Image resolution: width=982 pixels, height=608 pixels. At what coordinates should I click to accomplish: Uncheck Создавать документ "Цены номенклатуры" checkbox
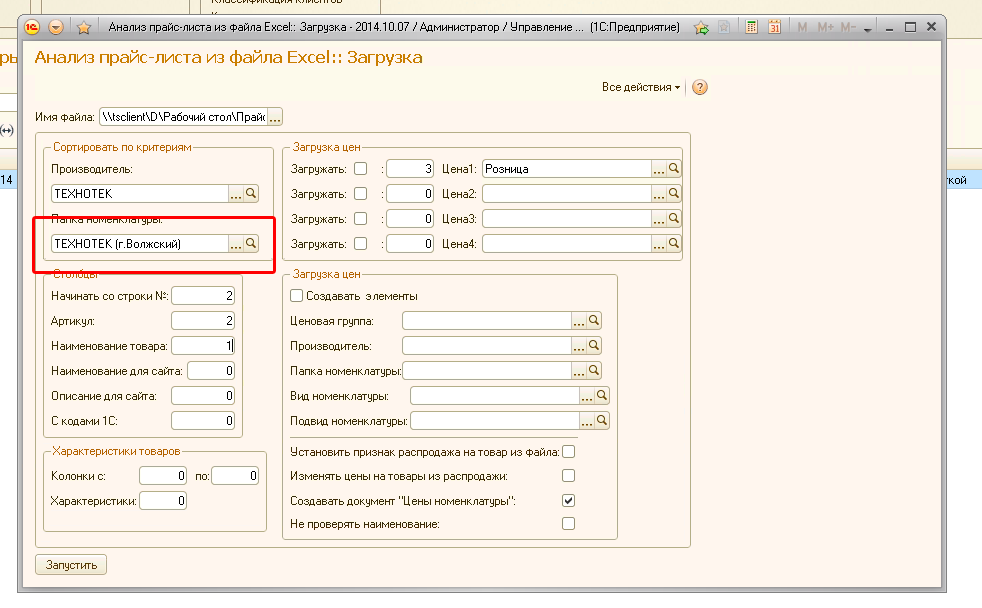[569, 500]
